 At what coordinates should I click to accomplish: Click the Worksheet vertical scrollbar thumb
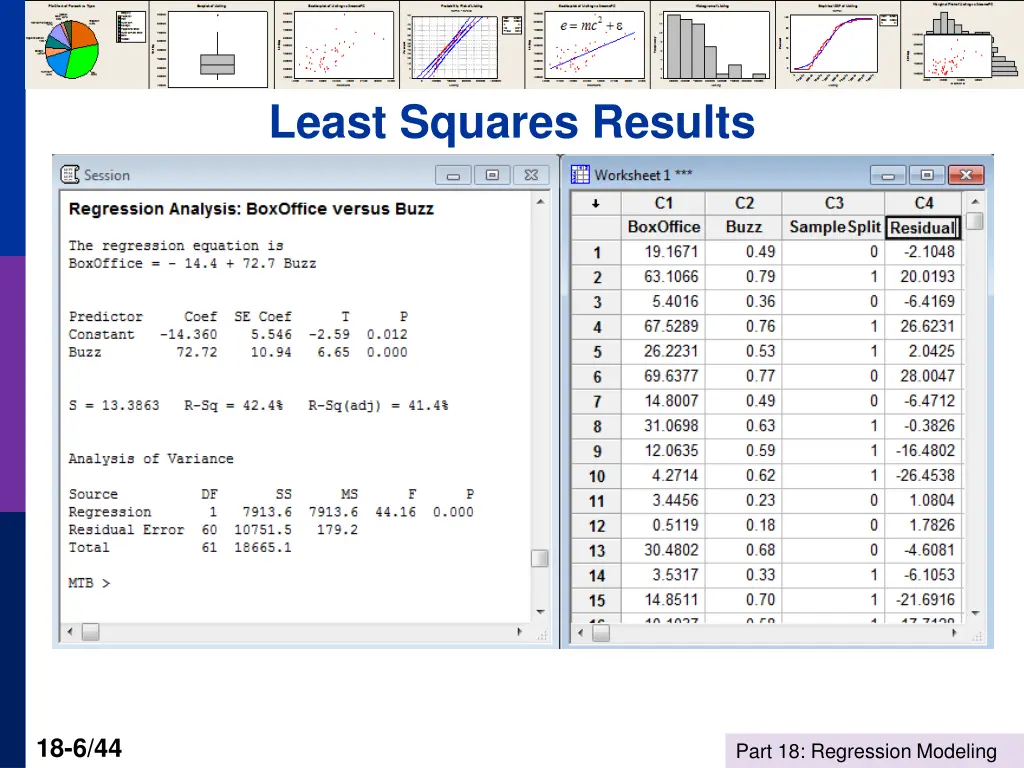pos(974,221)
